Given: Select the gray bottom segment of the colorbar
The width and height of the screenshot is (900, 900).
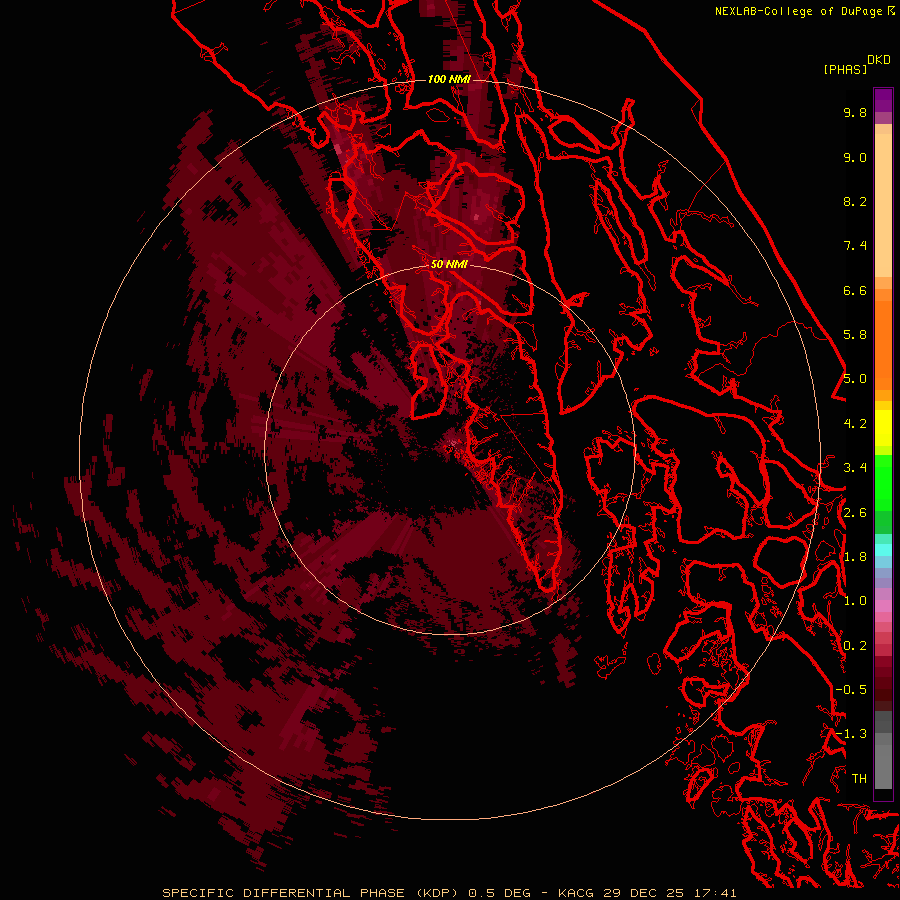Looking at the screenshot, I should [883, 766].
